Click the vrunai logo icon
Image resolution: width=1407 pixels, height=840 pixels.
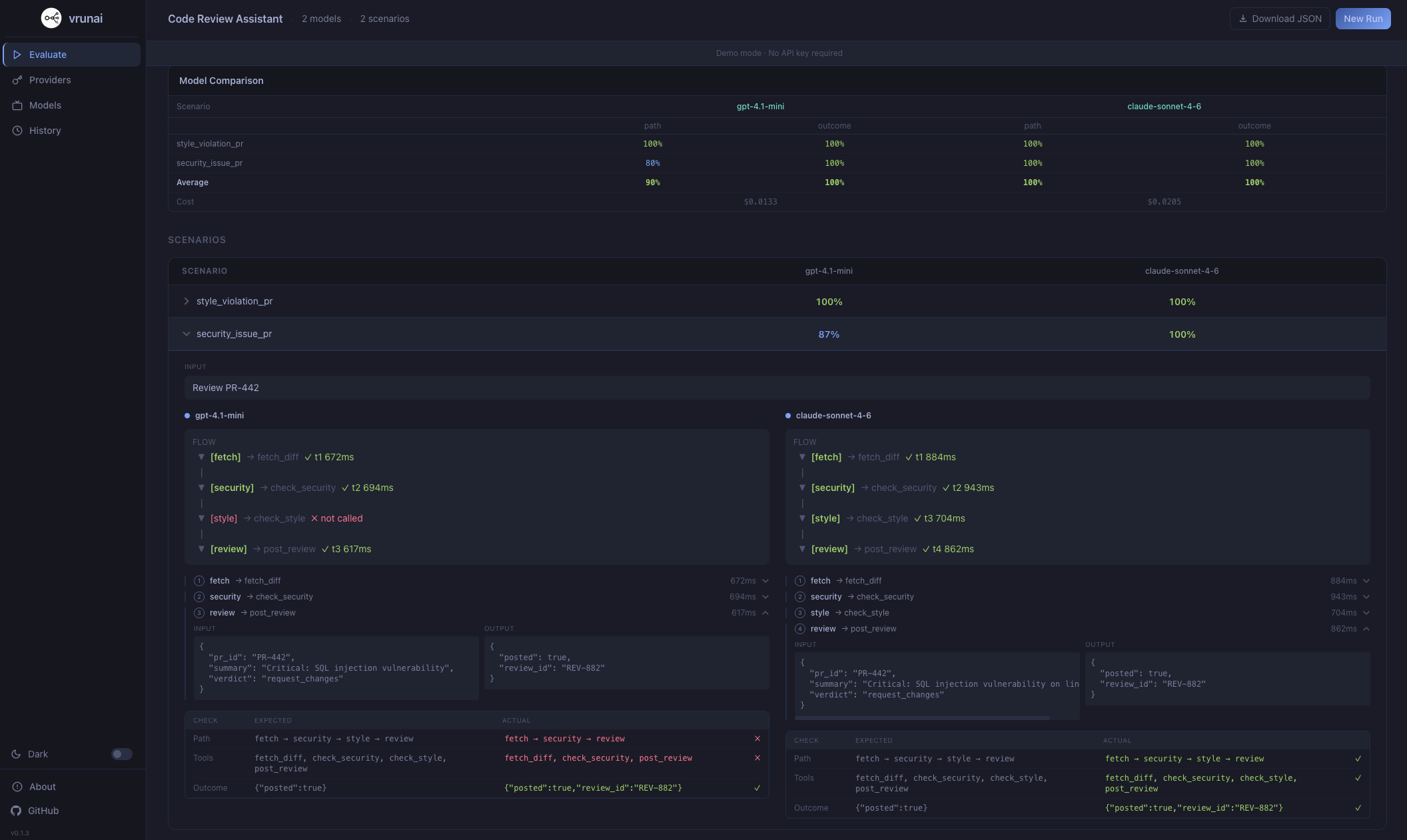coord(51,18)
